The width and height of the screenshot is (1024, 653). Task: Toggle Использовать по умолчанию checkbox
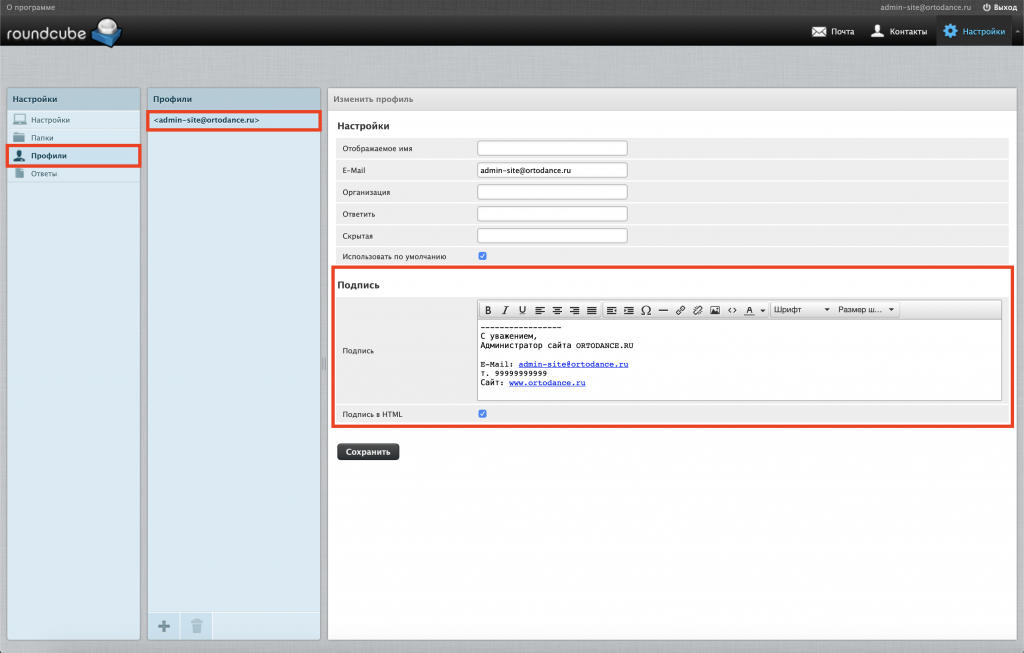click(483, 256)
